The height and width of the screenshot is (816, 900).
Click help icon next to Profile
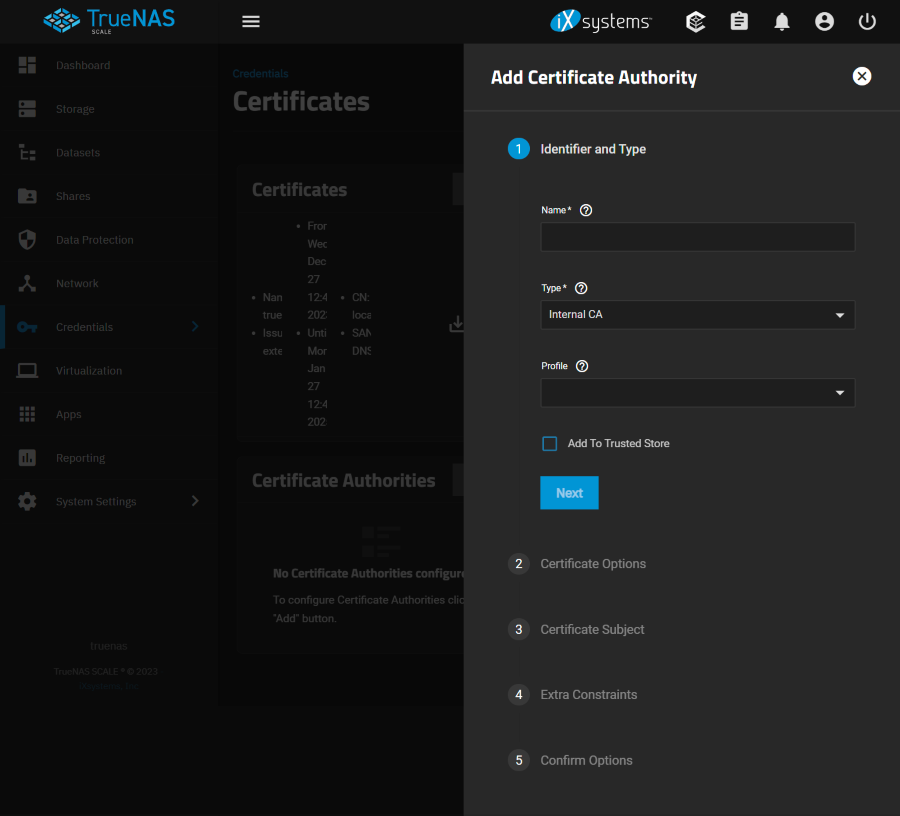(582, 366)
